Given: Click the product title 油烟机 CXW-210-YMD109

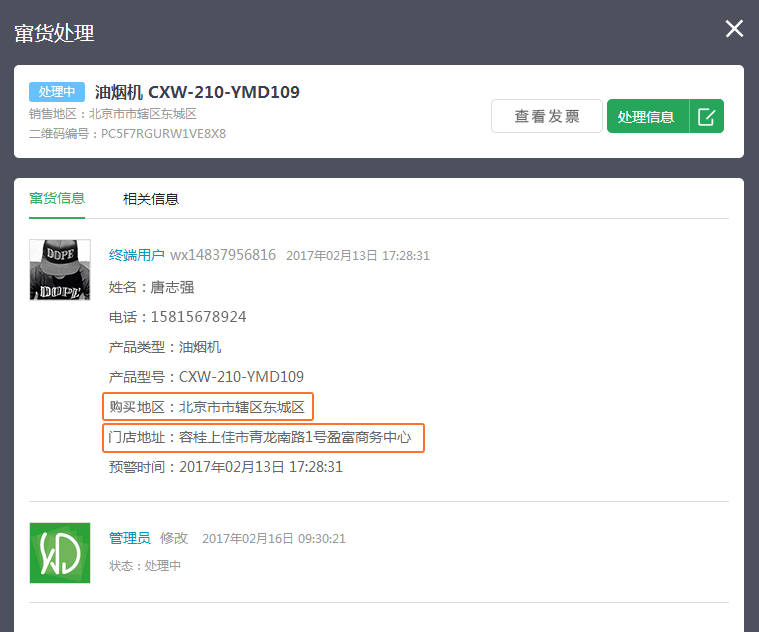Looking at the screenshot, I should point(197,92).
